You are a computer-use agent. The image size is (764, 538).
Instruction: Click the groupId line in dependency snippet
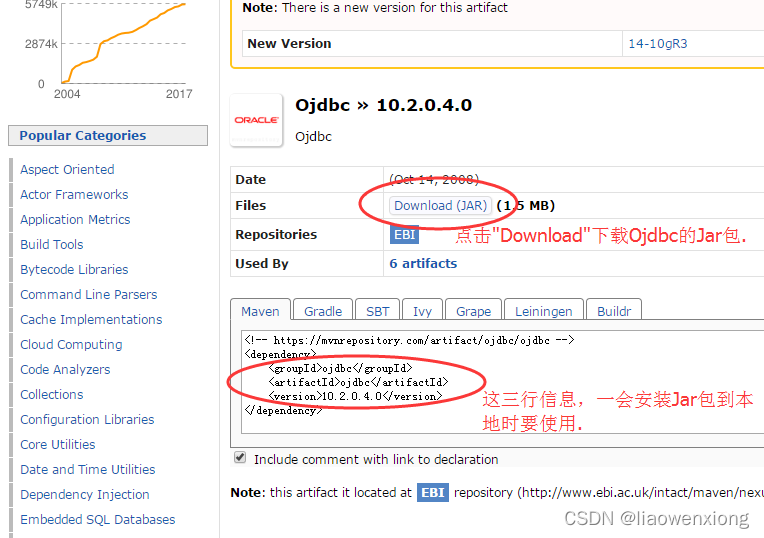tap(340, 368)
